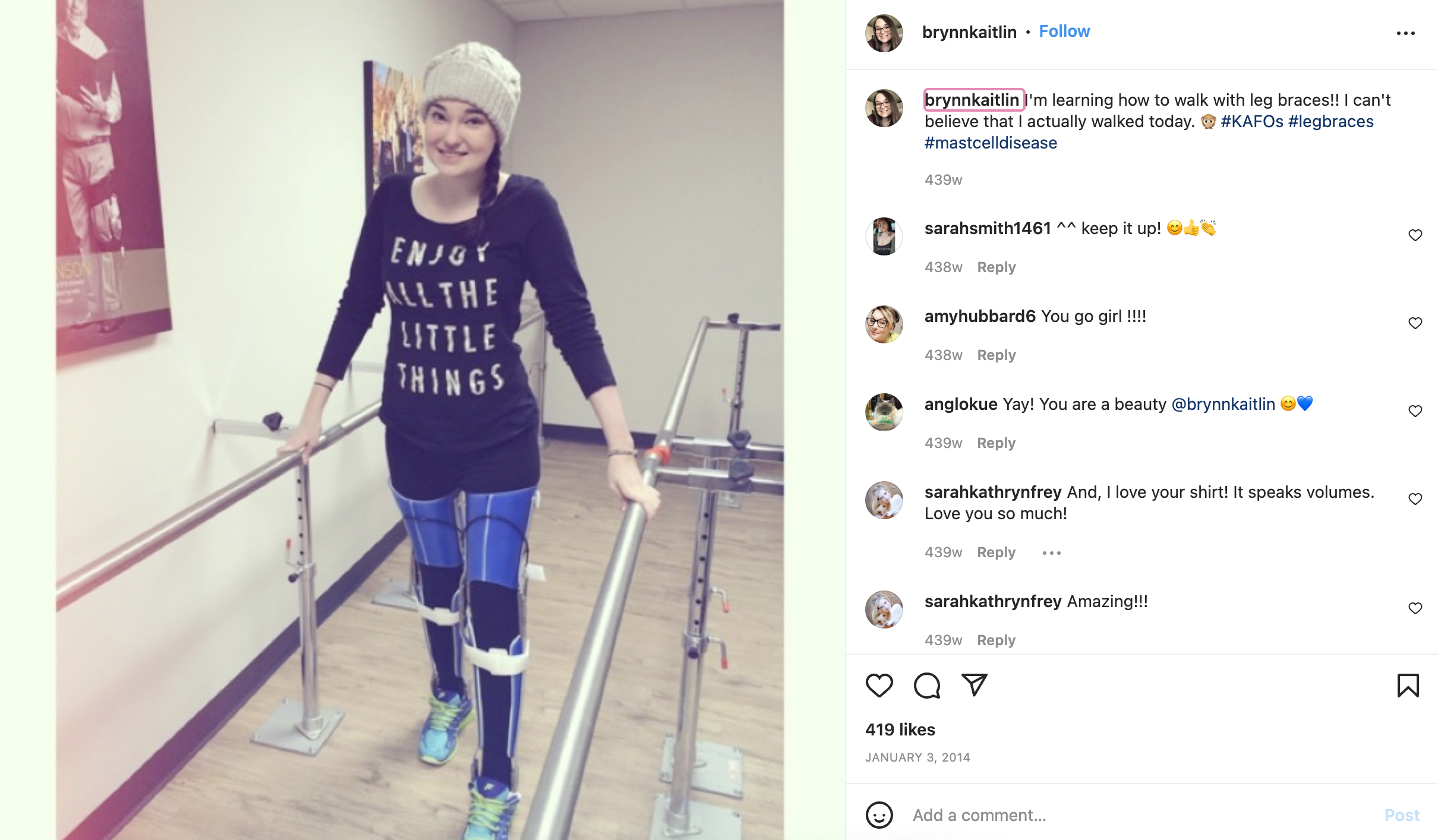Like sarahkathrynfrey's 'Amazing!!!' comment

pyautogui.click(x=1415, y=608)
